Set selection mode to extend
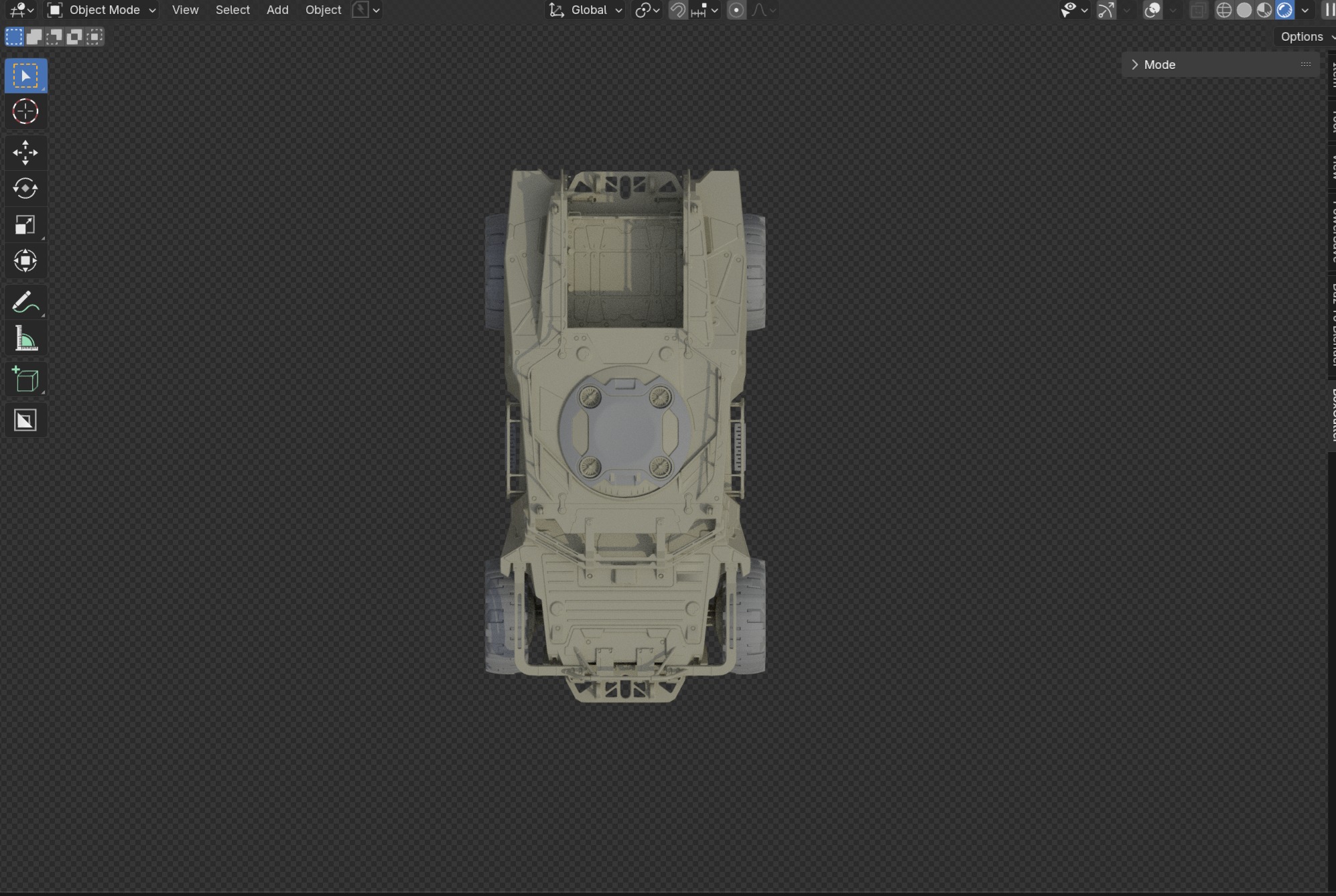 click(34, 37)
